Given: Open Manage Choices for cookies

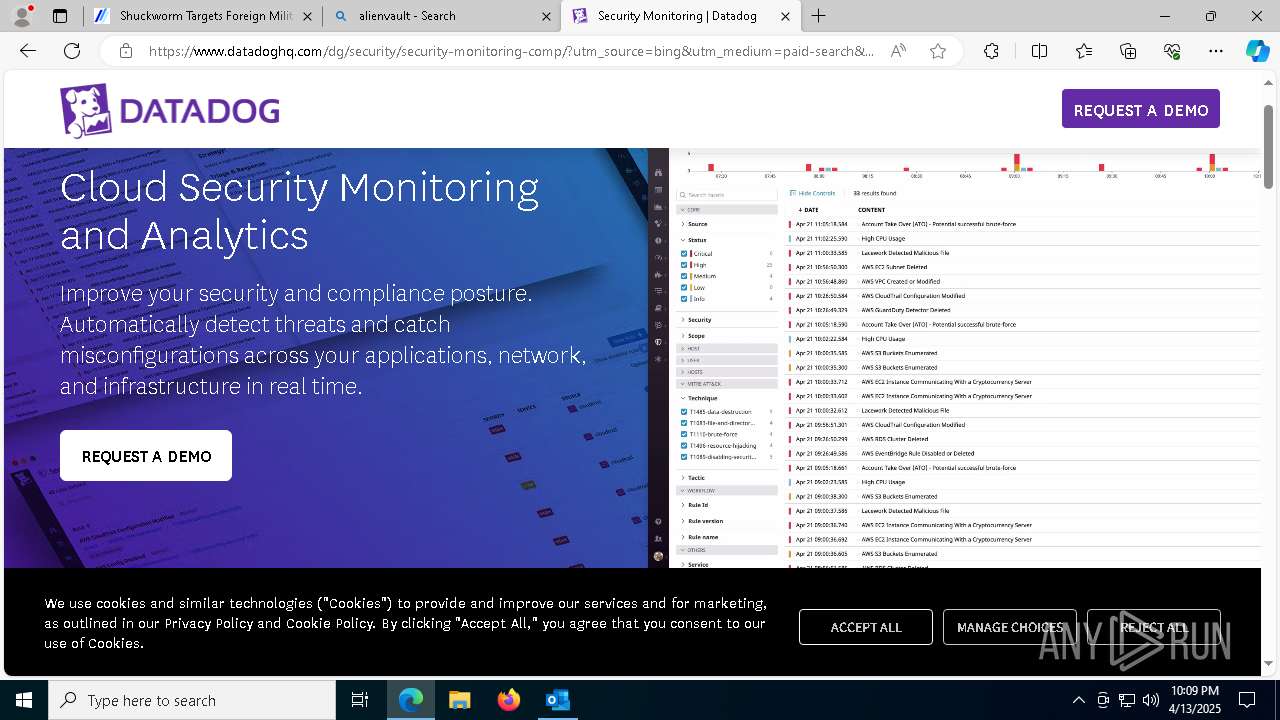Looking at the screenshot, I should (x=1010, y=627).
